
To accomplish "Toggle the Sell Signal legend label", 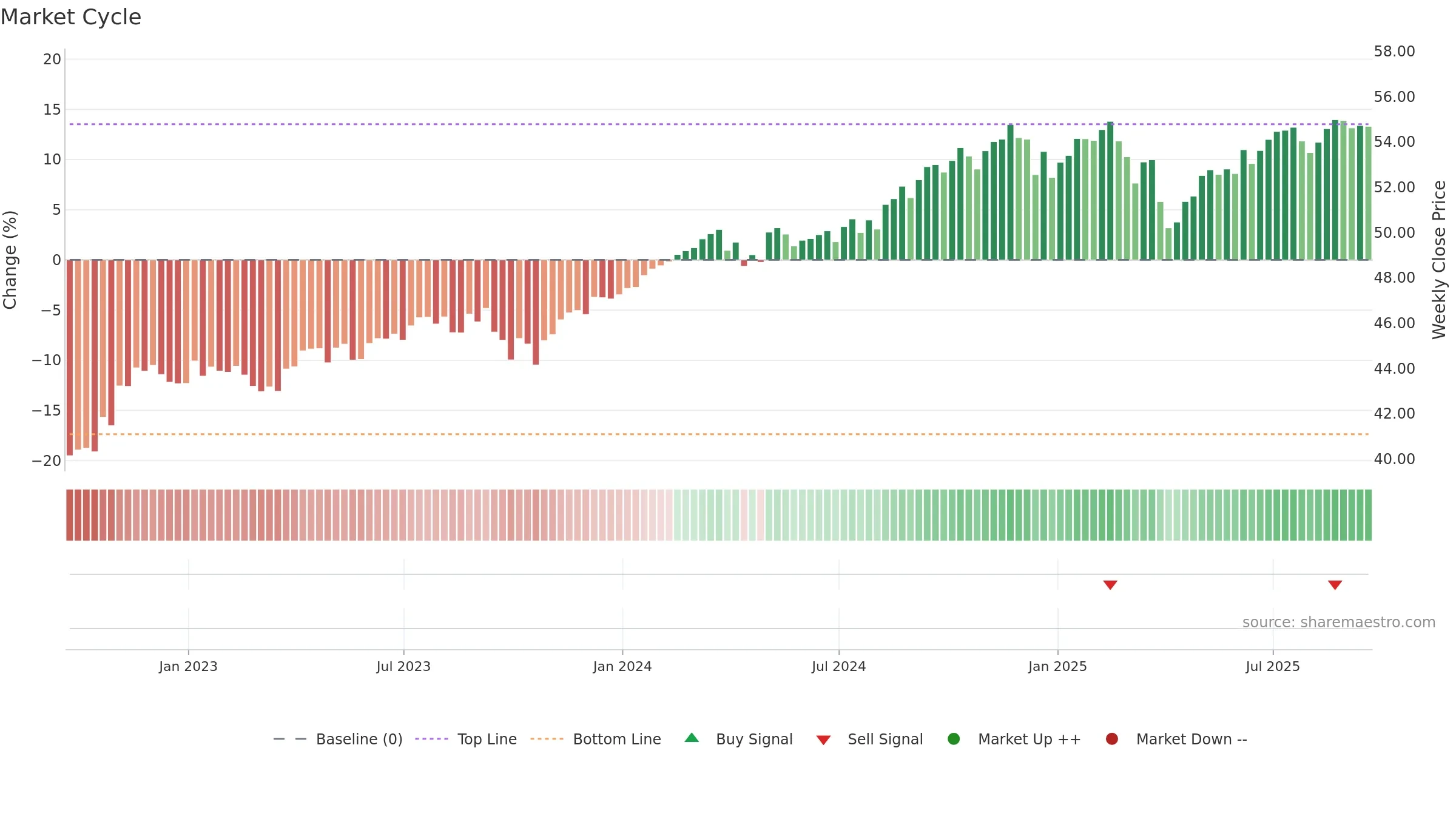I will pyautogui.click(x=885, y=739).
